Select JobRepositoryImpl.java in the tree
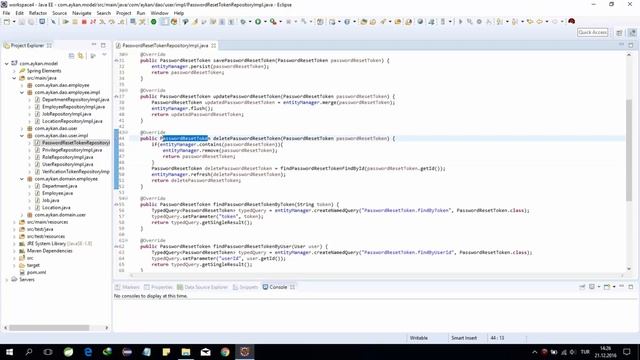 coord(67,114)
